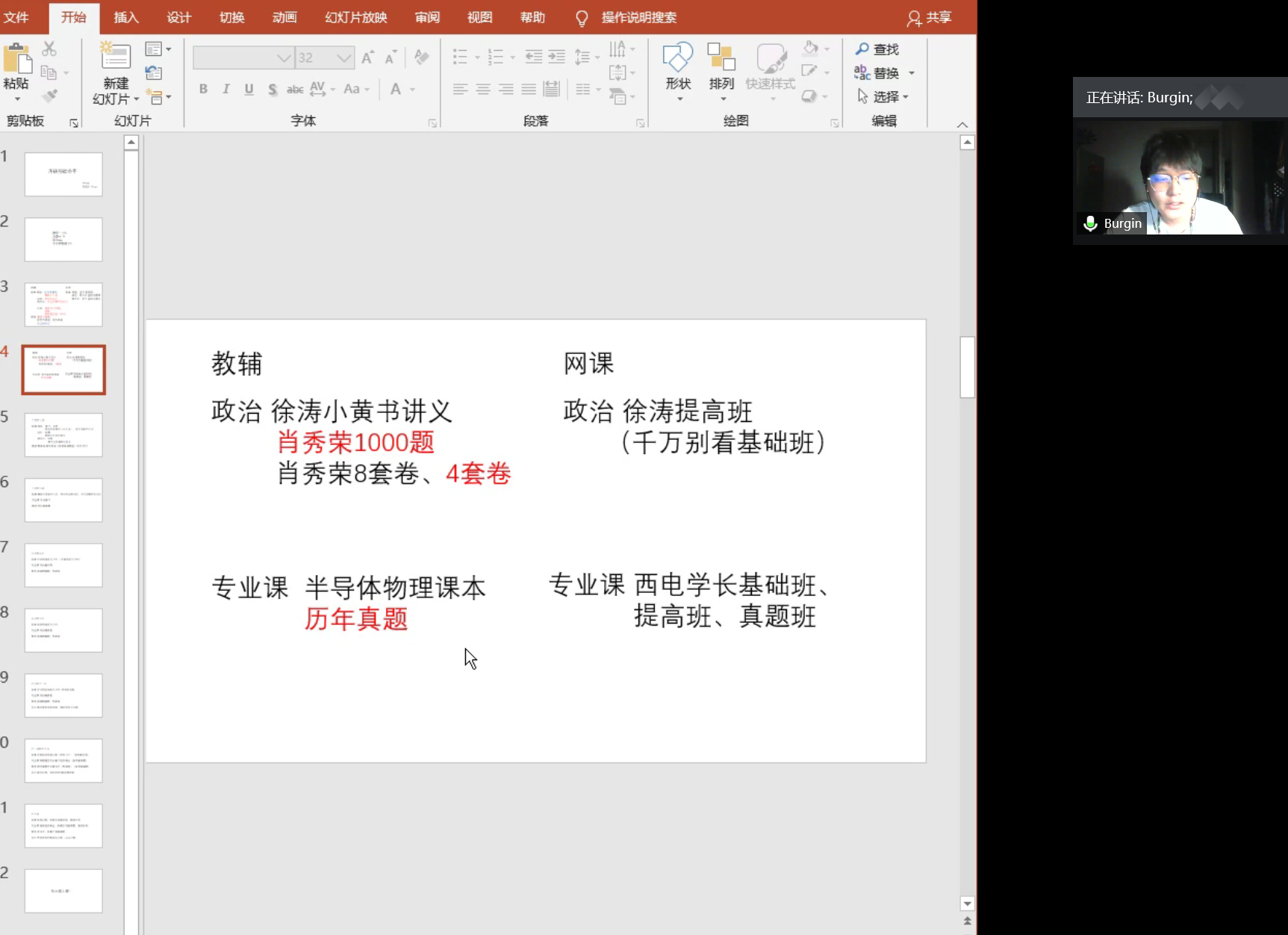Click the 共享 Share button
This screenshot has width=1288, height=935.
930,18
